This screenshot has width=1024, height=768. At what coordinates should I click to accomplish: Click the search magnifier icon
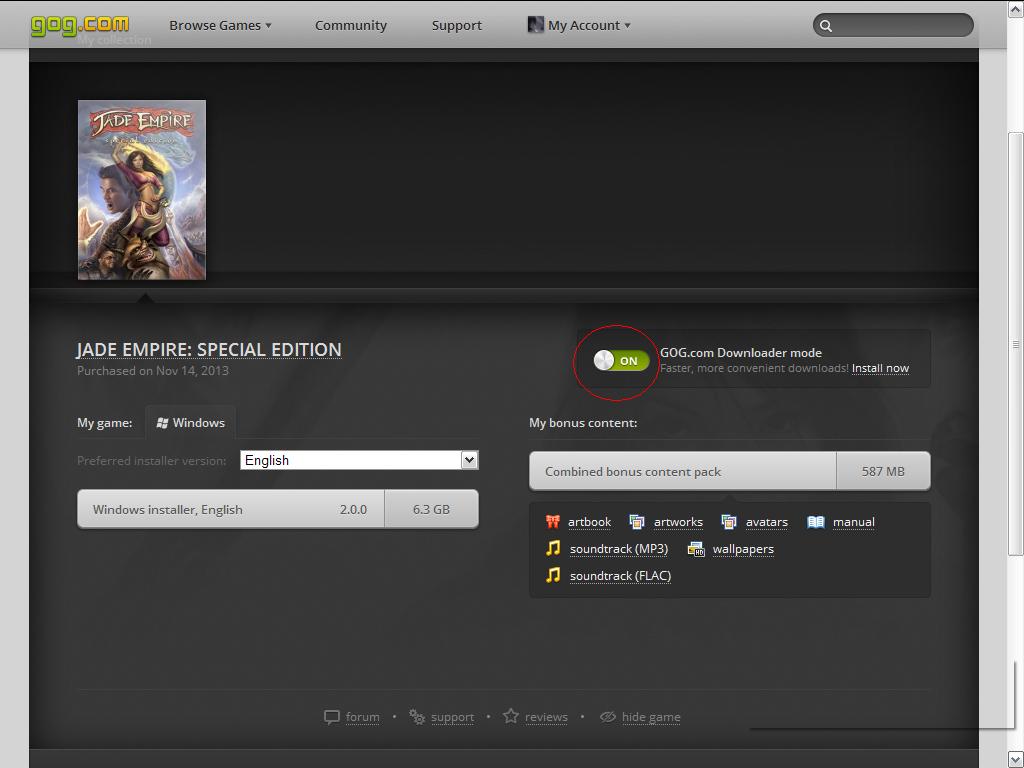[826, 26]
